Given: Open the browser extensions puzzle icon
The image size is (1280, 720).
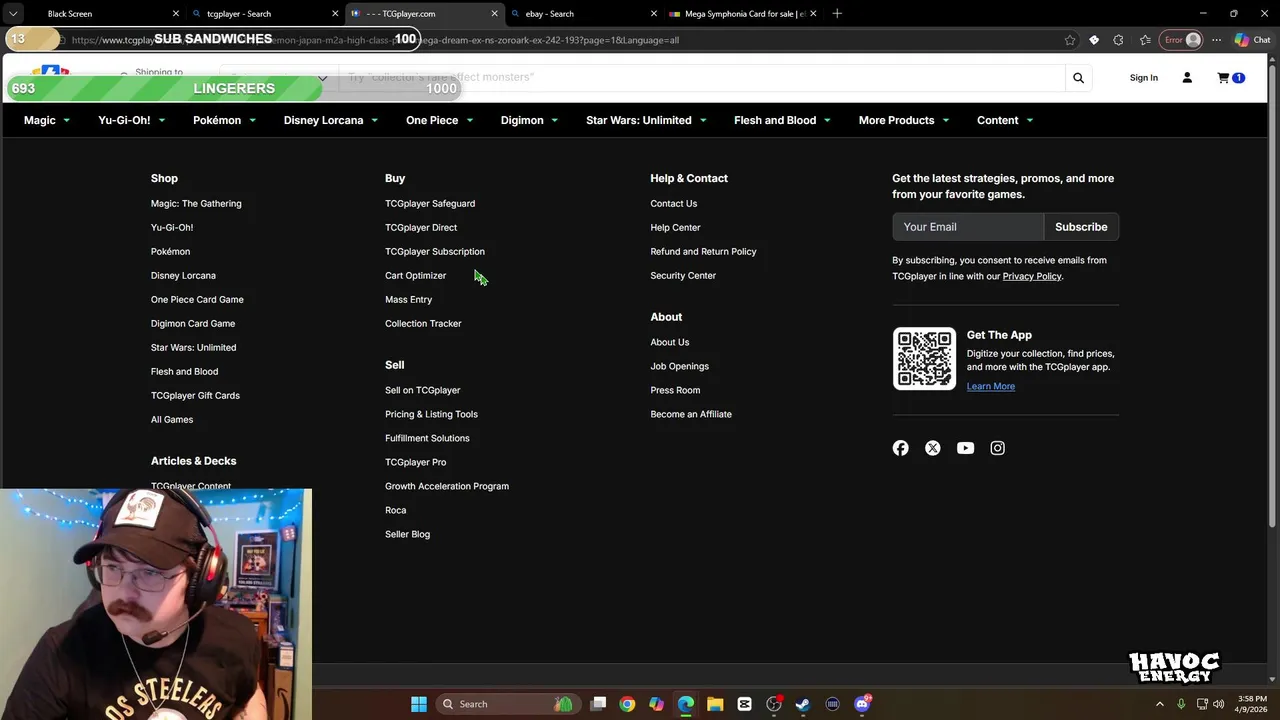Looking at the screenshot, I should (1118, 40).
